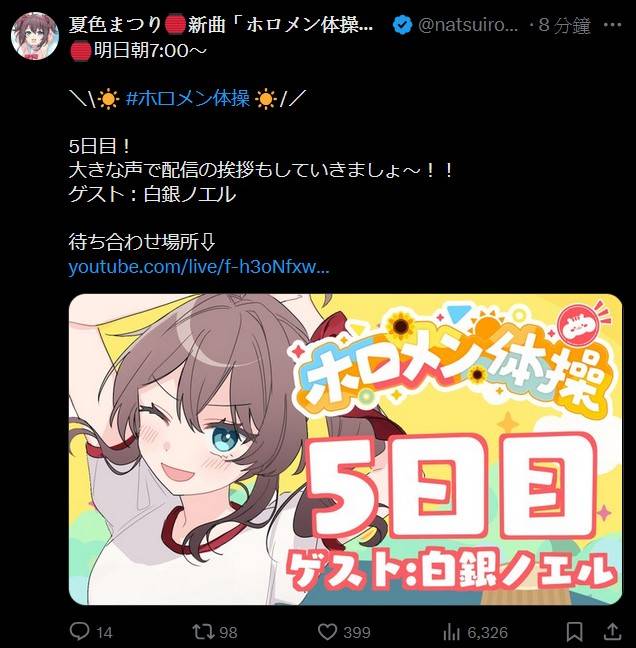View analytics via bar chart icon
This screenshot has width=636, height=648.
pos(451,632)
